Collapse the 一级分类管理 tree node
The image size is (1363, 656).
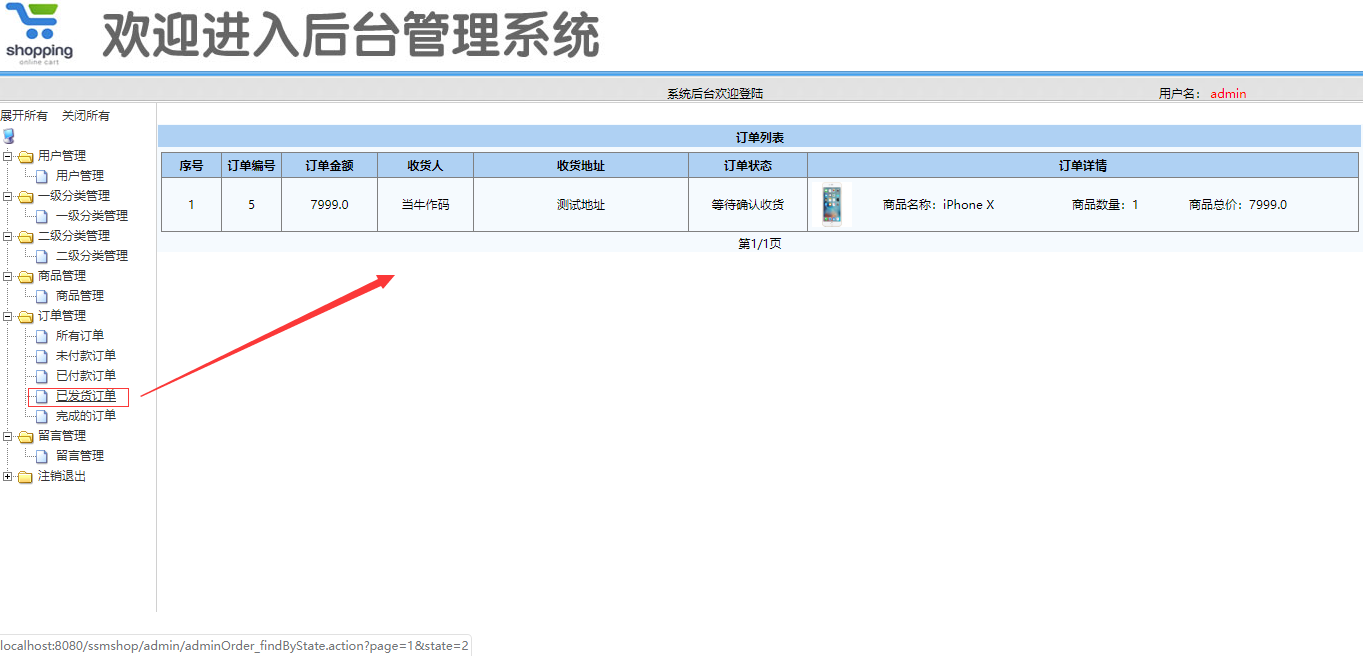pos(8,196)
